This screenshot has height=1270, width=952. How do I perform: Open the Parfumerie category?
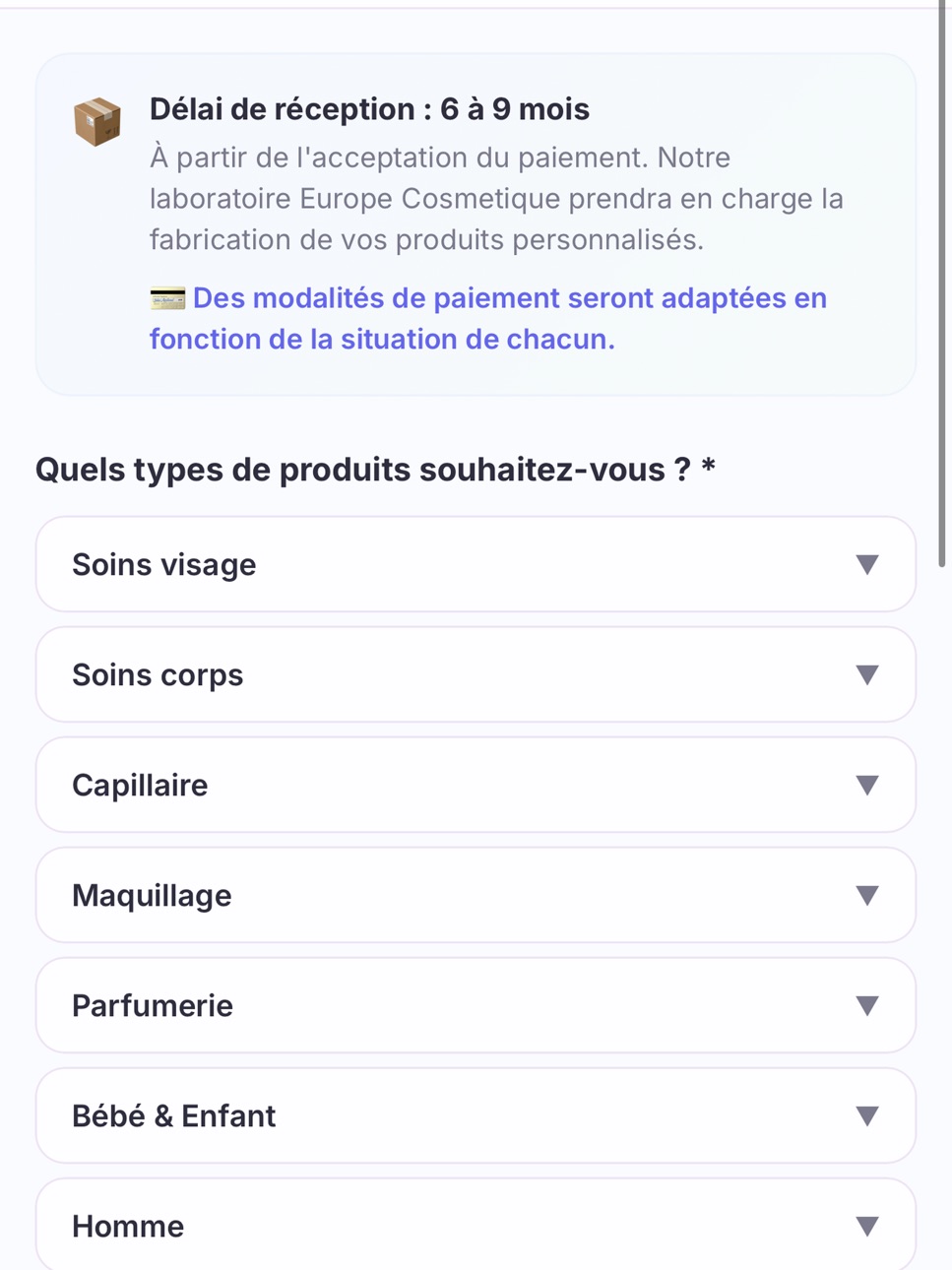tap(476, 1005)
